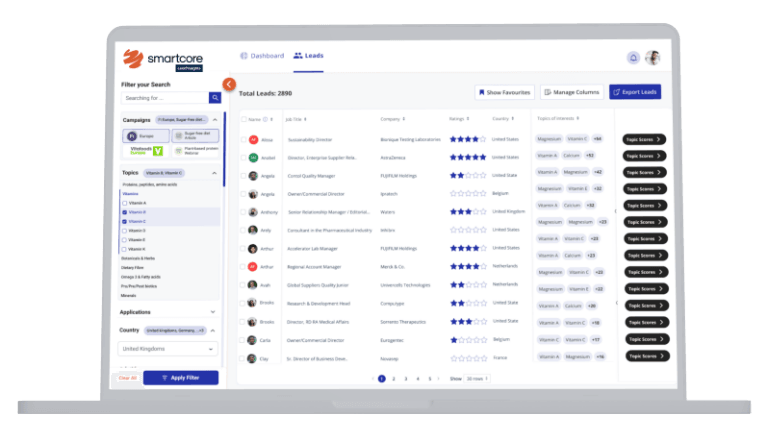The image size is (768, 441).
Task: Click the blue search magnifier icon
Action: pos(214,98)
